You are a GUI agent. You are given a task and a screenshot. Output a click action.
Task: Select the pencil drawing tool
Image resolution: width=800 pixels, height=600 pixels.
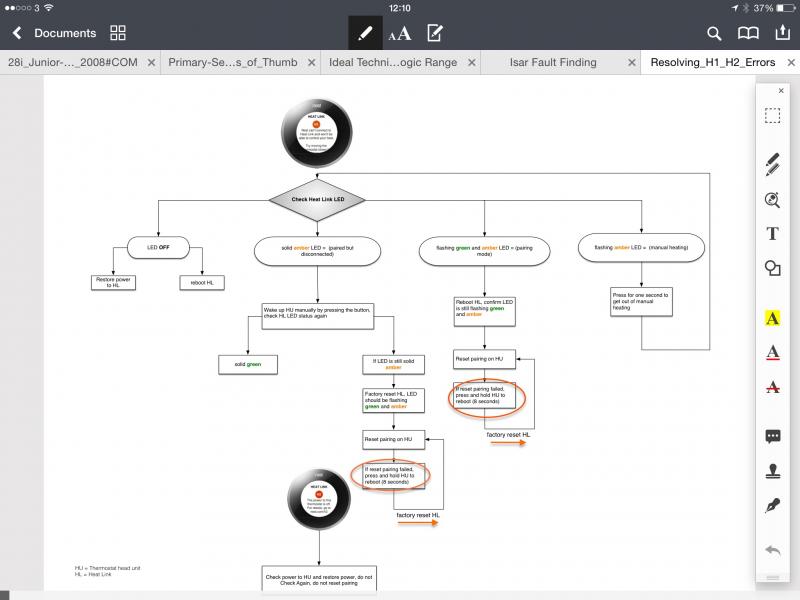[x=772, y=161]
